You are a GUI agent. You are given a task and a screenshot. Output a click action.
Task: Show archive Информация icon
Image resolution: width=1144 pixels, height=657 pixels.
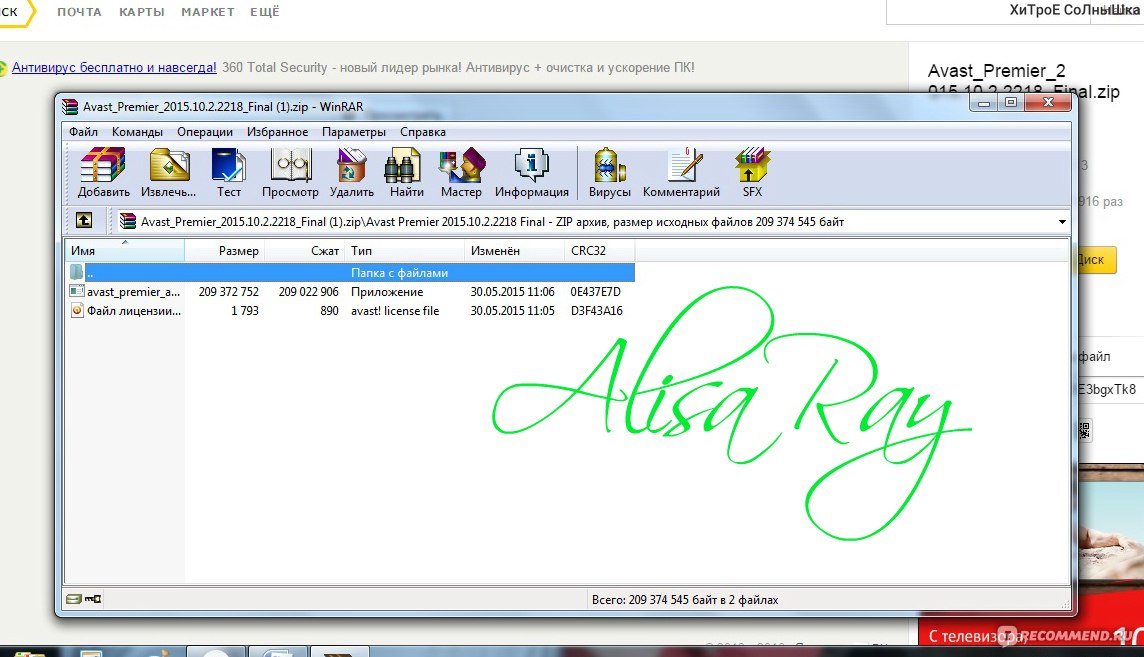(532, 172)
